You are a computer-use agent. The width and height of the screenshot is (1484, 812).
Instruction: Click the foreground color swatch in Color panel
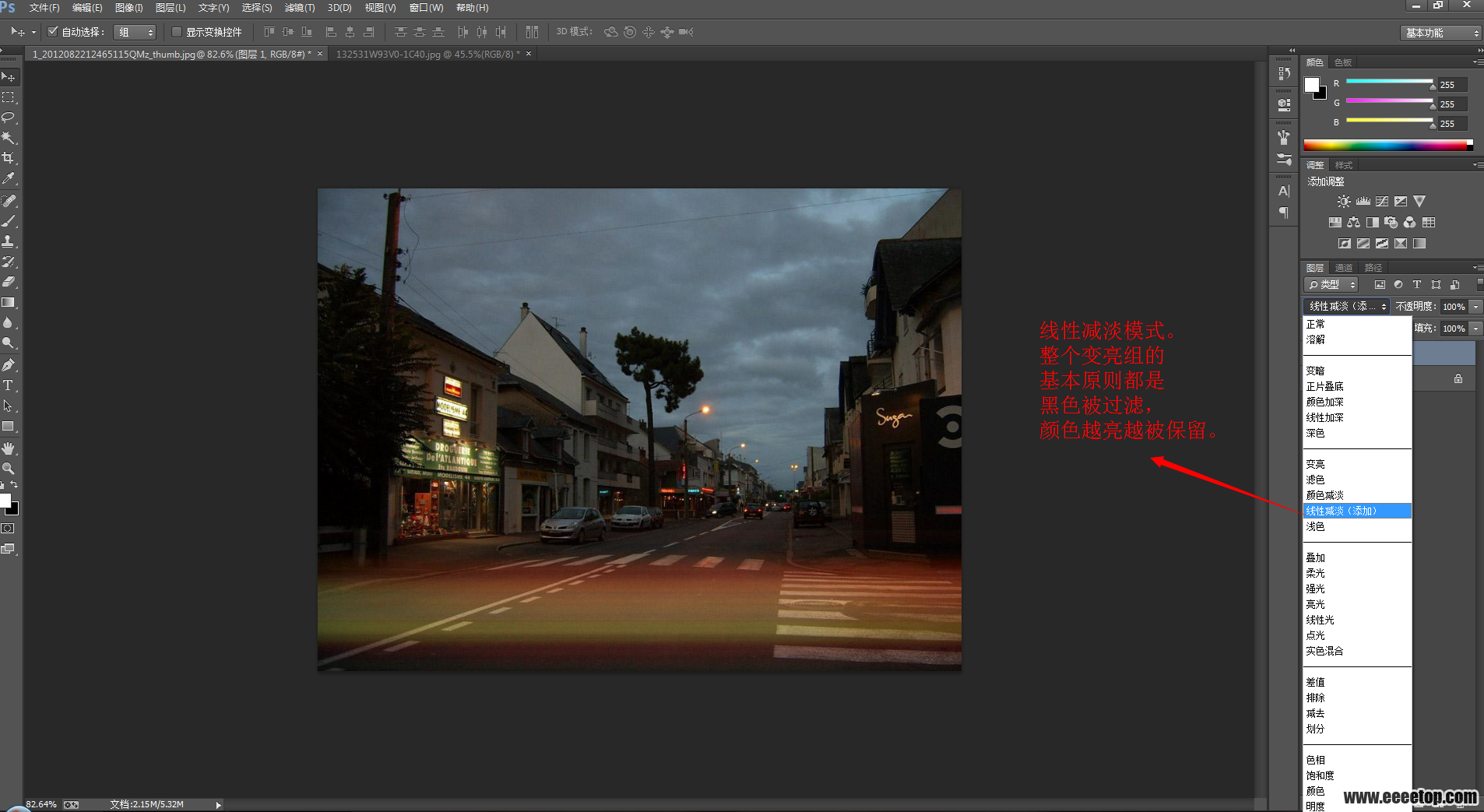[1312, 84]
